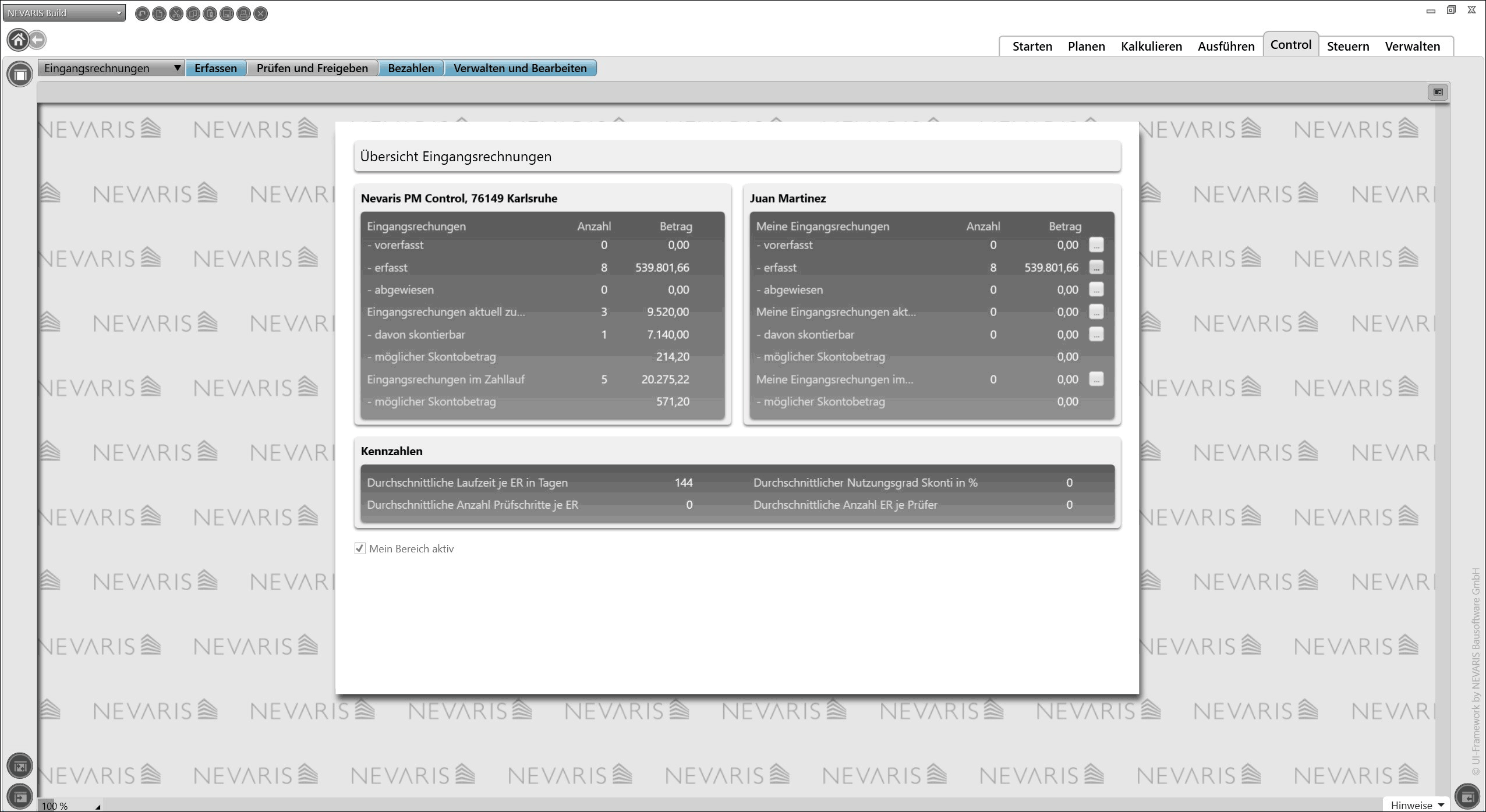Click the 'Kennzahlen' section heading
The width and height of the screenshot is (1486, 812).
(x=391, y=451)
